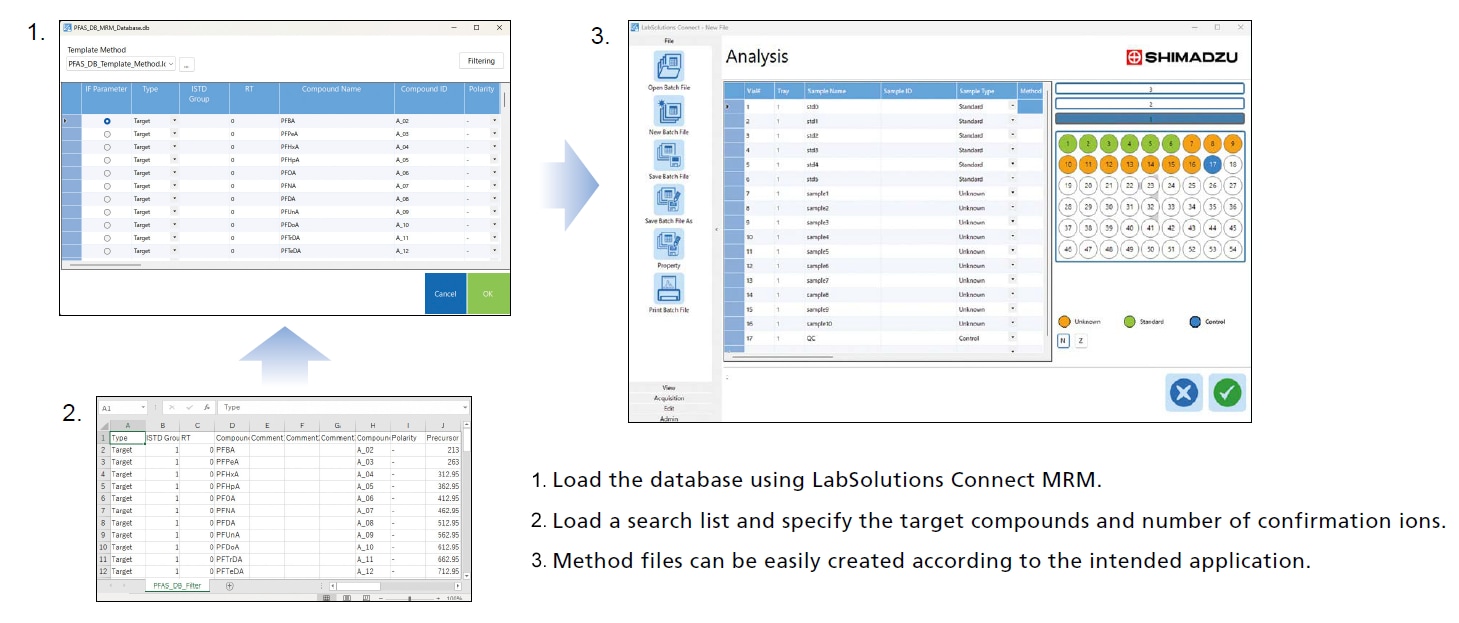Select the IF Parameter radio for PFDA
The width and height of the screenshot is (1459, 623).
(x=107, y=199)
